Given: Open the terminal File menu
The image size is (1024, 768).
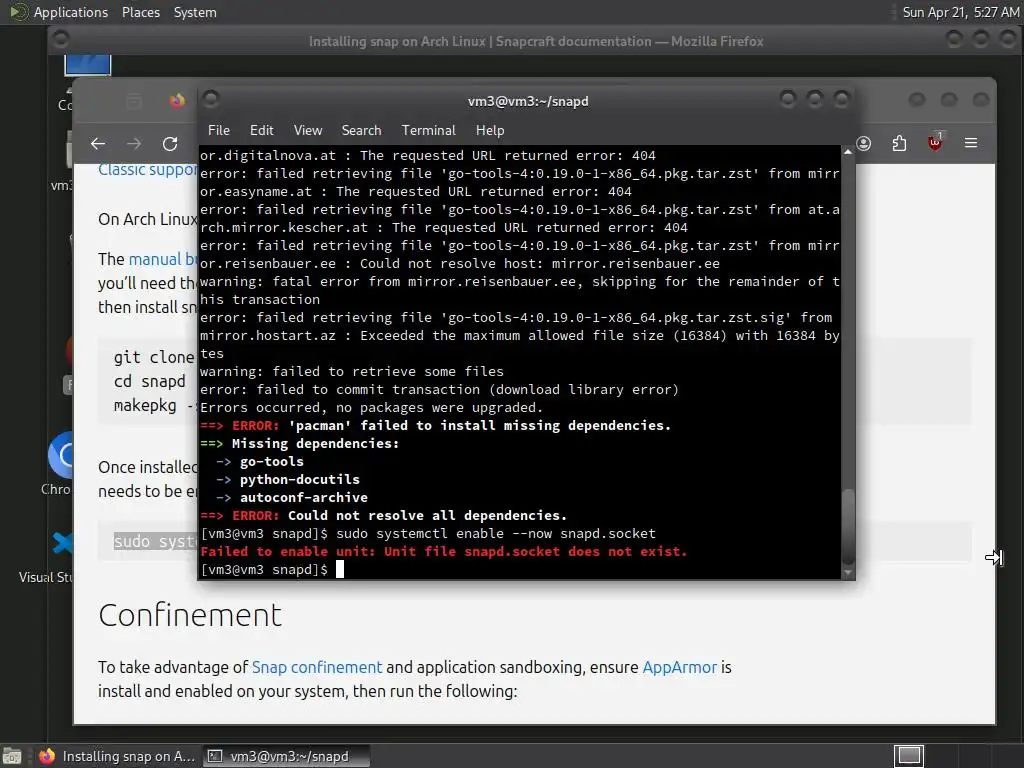Looking at the screenshot, I should pos(218,130).
